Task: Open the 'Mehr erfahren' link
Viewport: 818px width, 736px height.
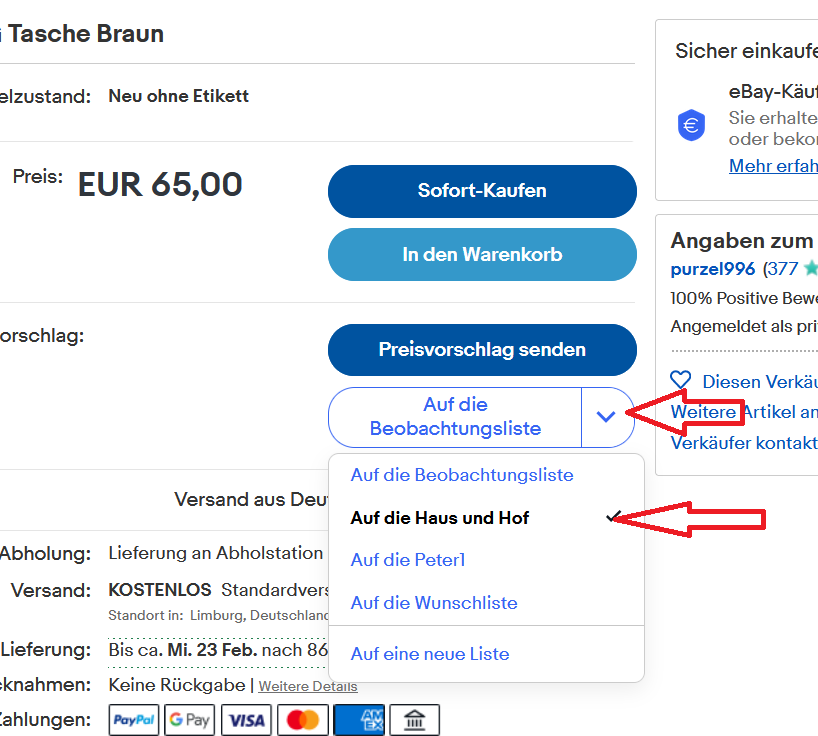Action: tap(773, 166)
